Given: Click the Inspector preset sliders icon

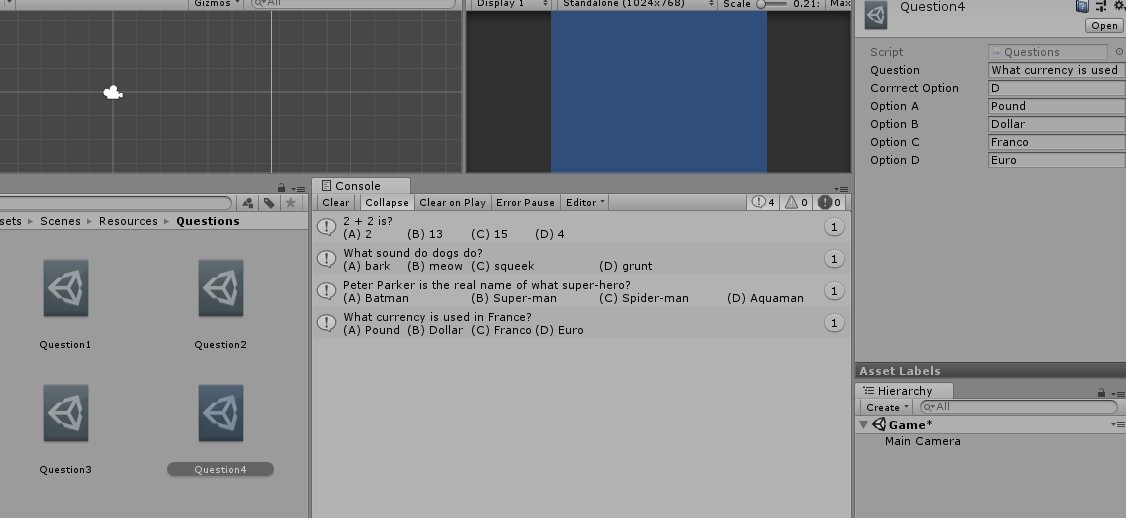Looking at the screenshot, I should tap(1101, 6).
